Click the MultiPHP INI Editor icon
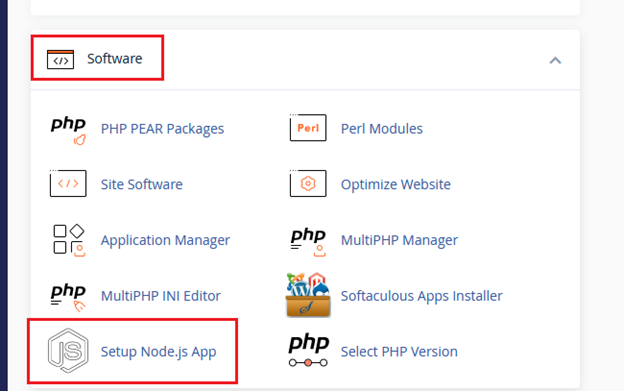 (x=68, y=298)
